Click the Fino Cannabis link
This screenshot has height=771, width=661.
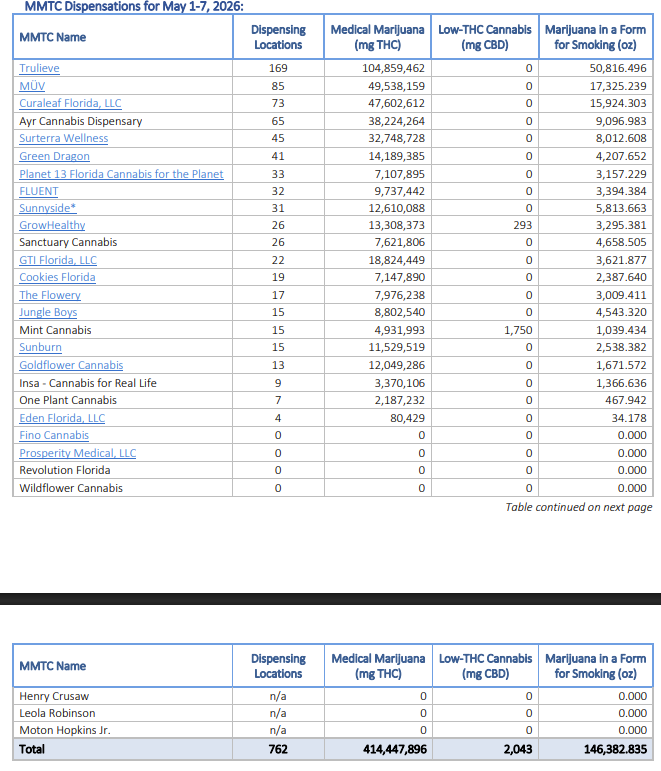point(54,435)
